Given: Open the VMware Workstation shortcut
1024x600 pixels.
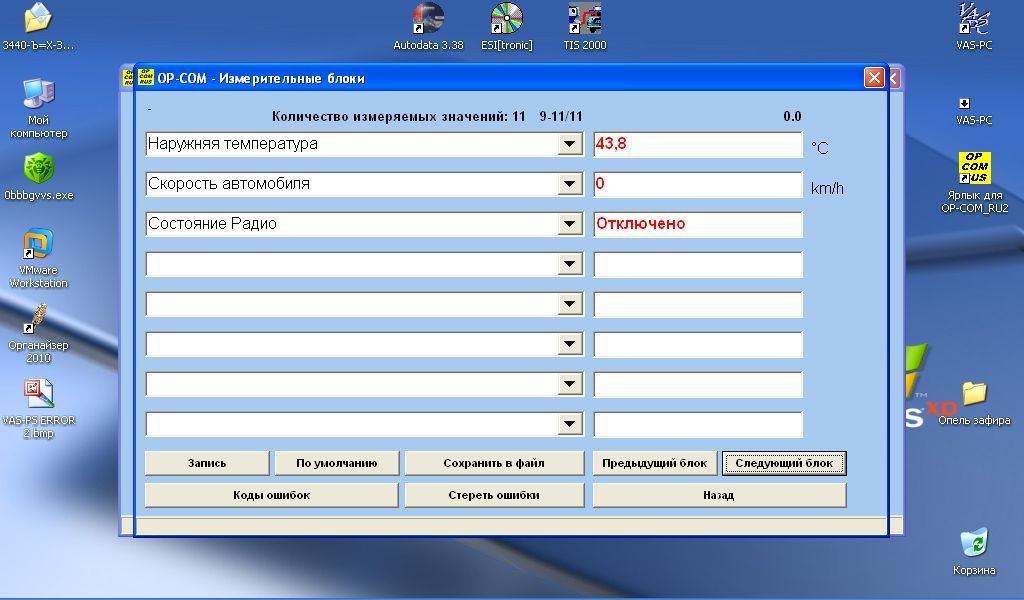Looking at the screenshot, I should coord(39,259).
